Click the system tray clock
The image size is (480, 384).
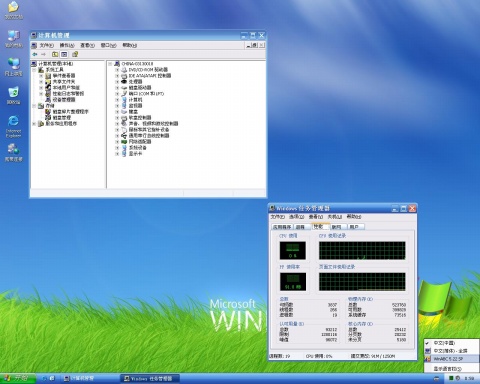point(469,379)
